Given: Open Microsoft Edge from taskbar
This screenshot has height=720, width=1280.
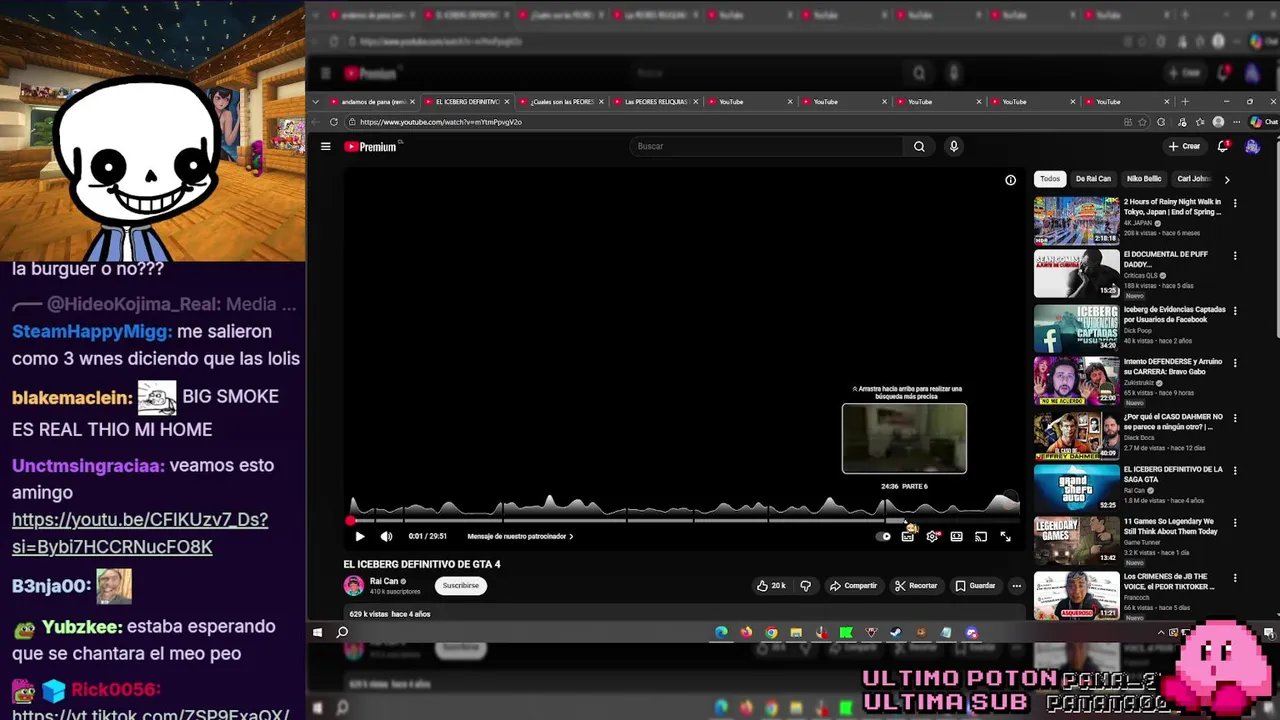Looking at the screenshot, I should [x=721, y=632].
